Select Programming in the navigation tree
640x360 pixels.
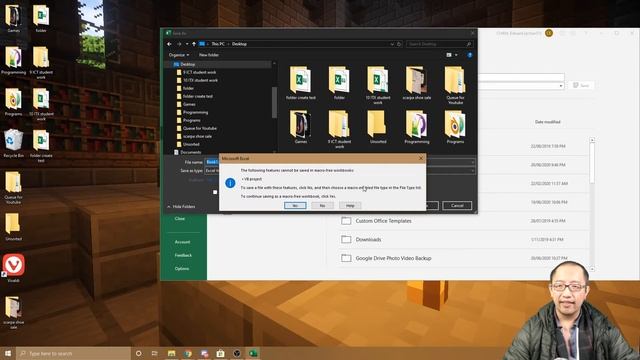pyautogui.click(x=196, y=112)
